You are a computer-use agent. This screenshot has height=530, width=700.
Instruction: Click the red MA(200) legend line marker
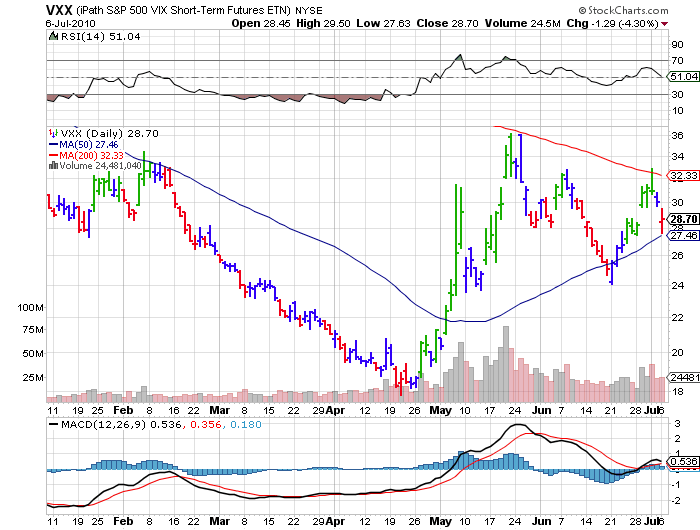click(53, 155)
